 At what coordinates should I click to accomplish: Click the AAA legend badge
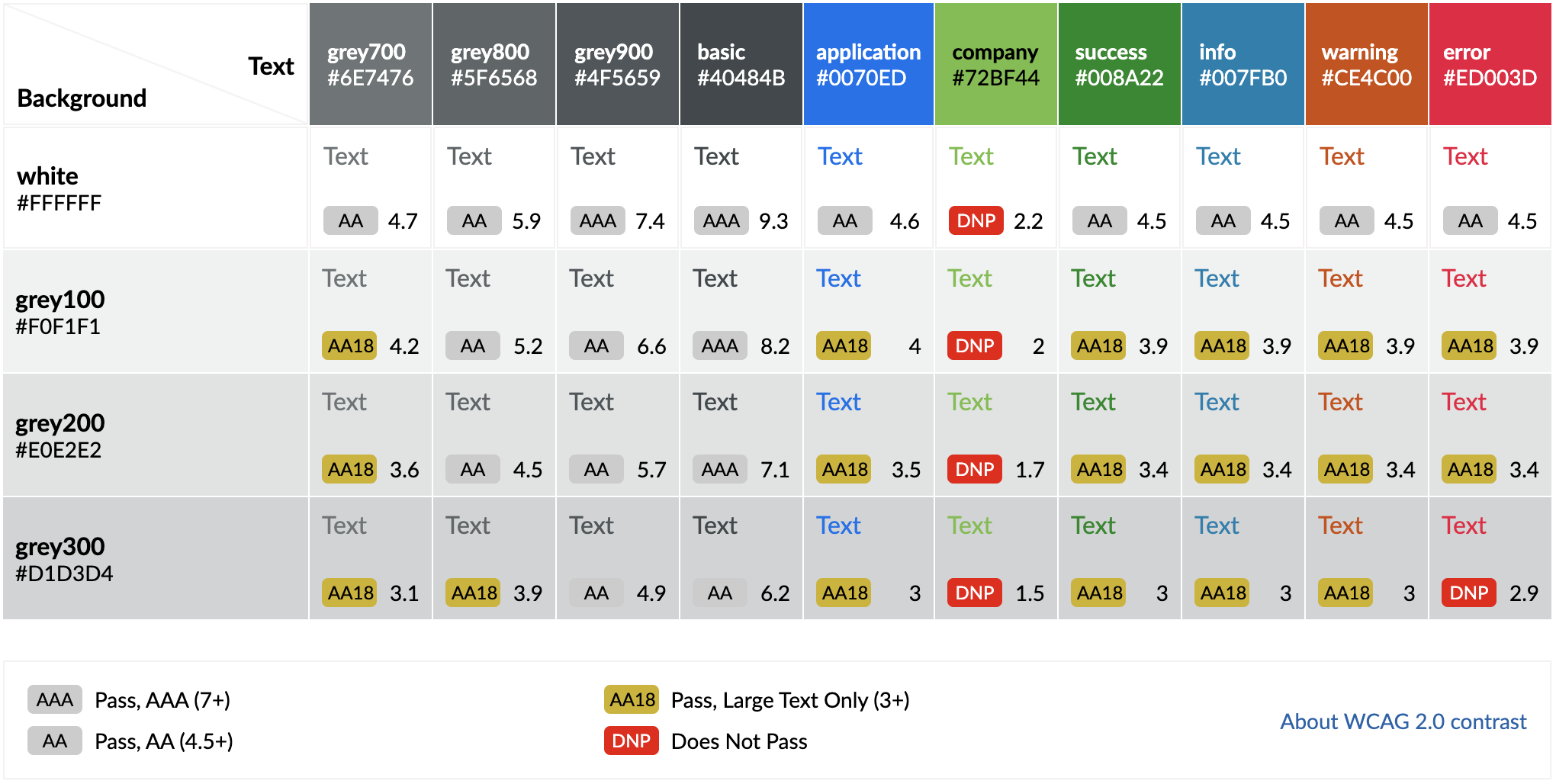click(x=55, y=699)
